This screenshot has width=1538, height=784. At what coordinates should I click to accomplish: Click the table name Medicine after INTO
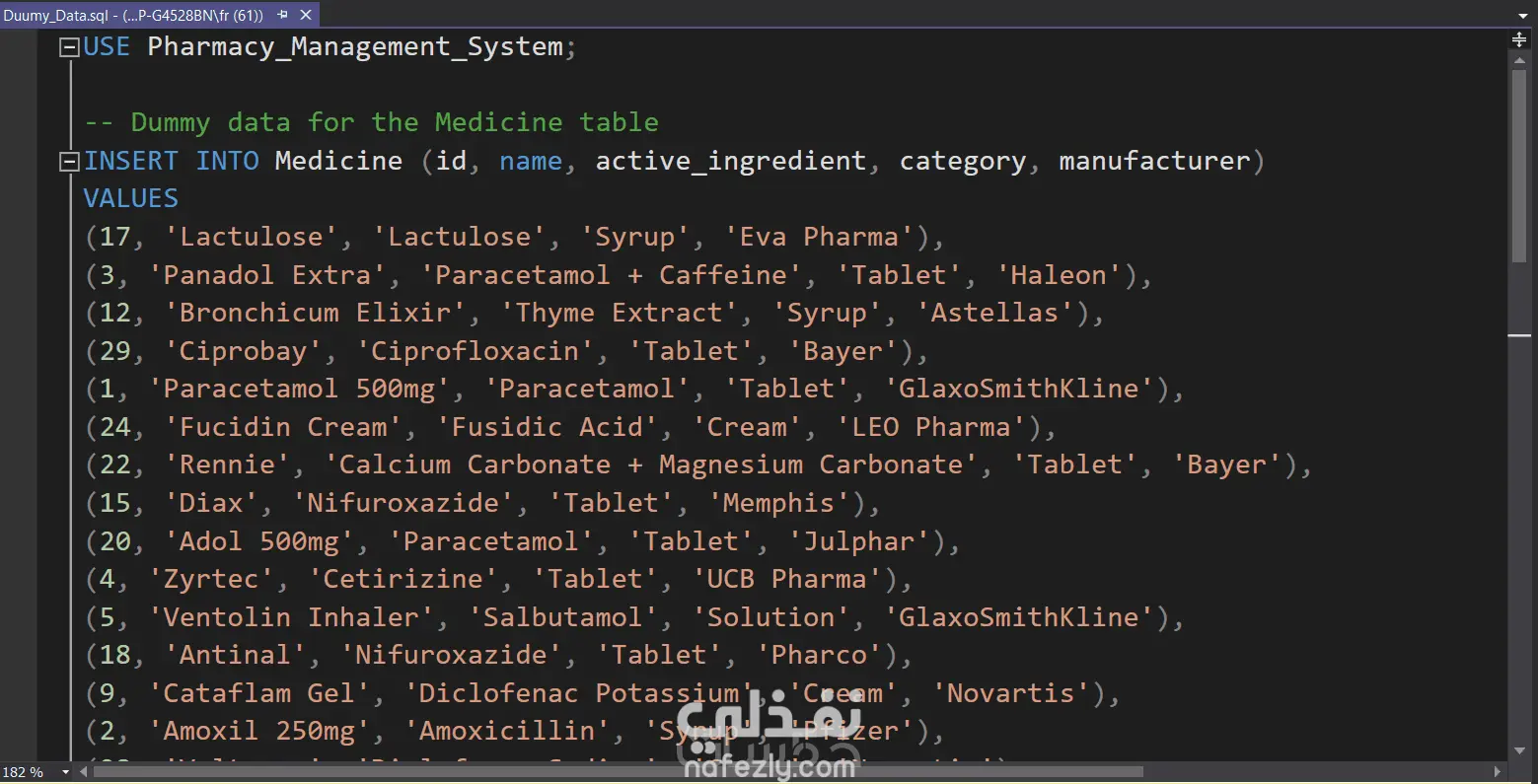tap(338, 161)
